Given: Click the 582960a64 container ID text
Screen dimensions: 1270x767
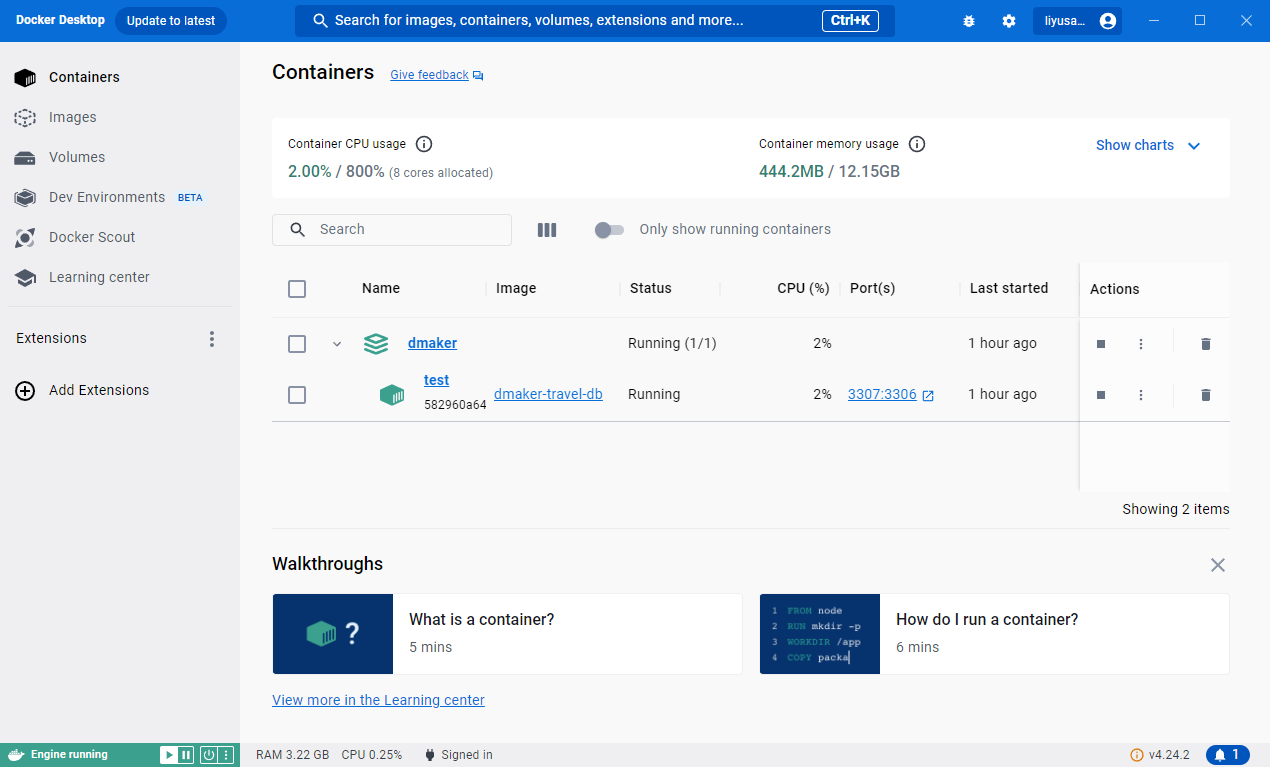Looking at the screenshot, I should click(x=455, y=405).
